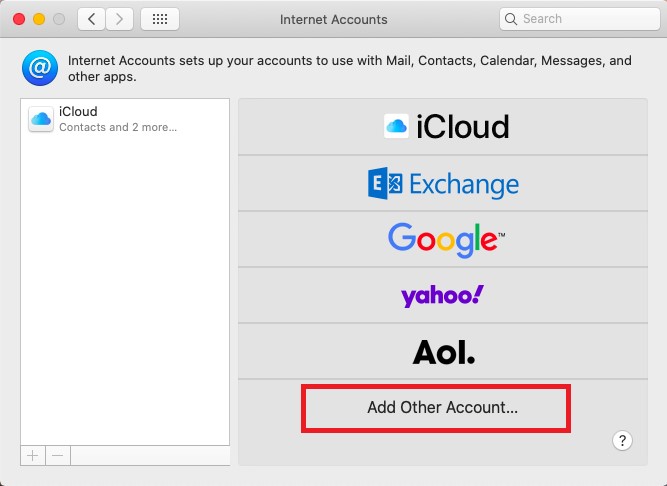Image resolution: width=667 pixels, height=486 pixels.
Task: Click the magnifying glass search icon
Action: (x=510, y=19)
